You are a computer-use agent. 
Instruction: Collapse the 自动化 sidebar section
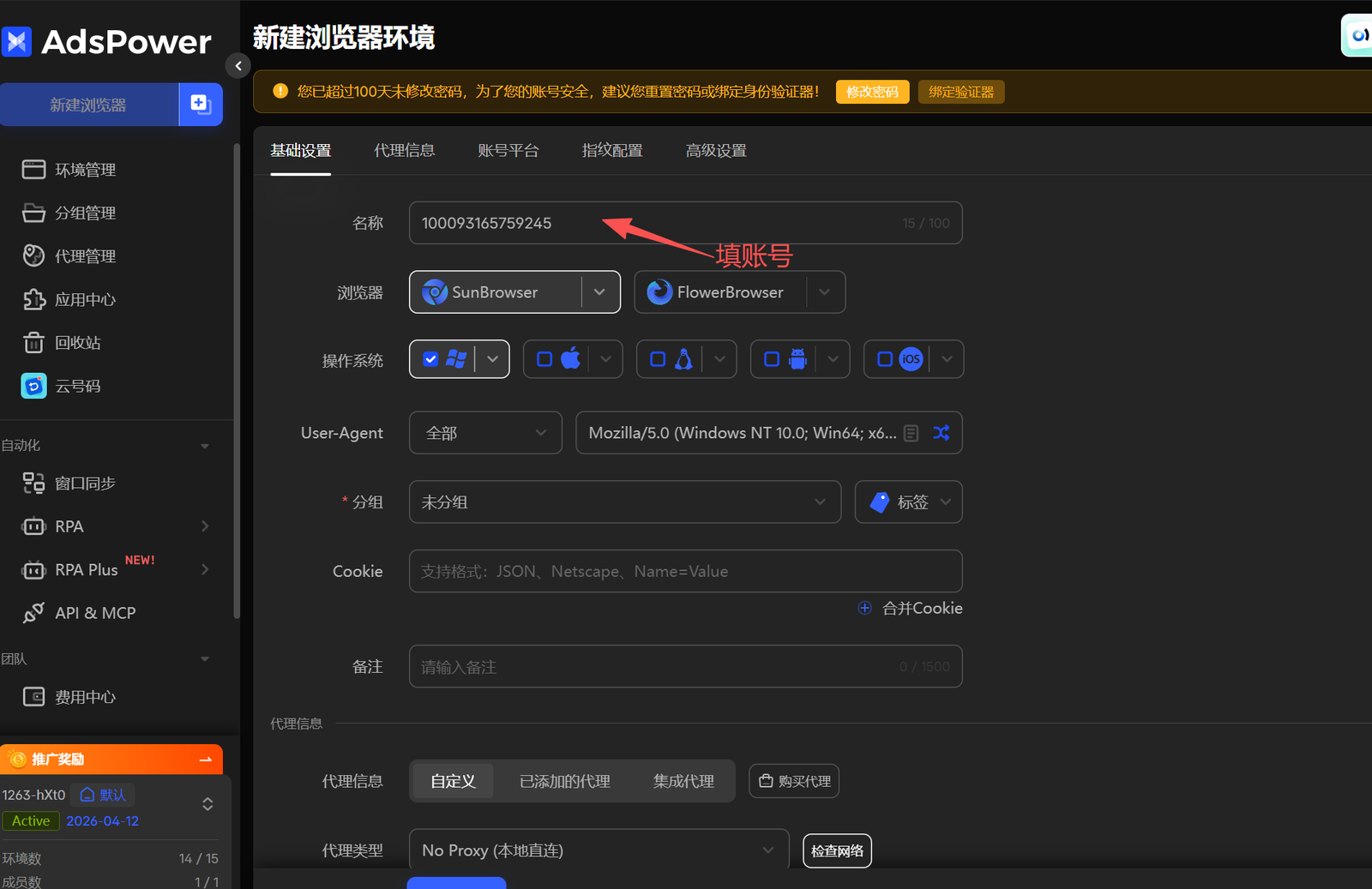click(205, 446)
